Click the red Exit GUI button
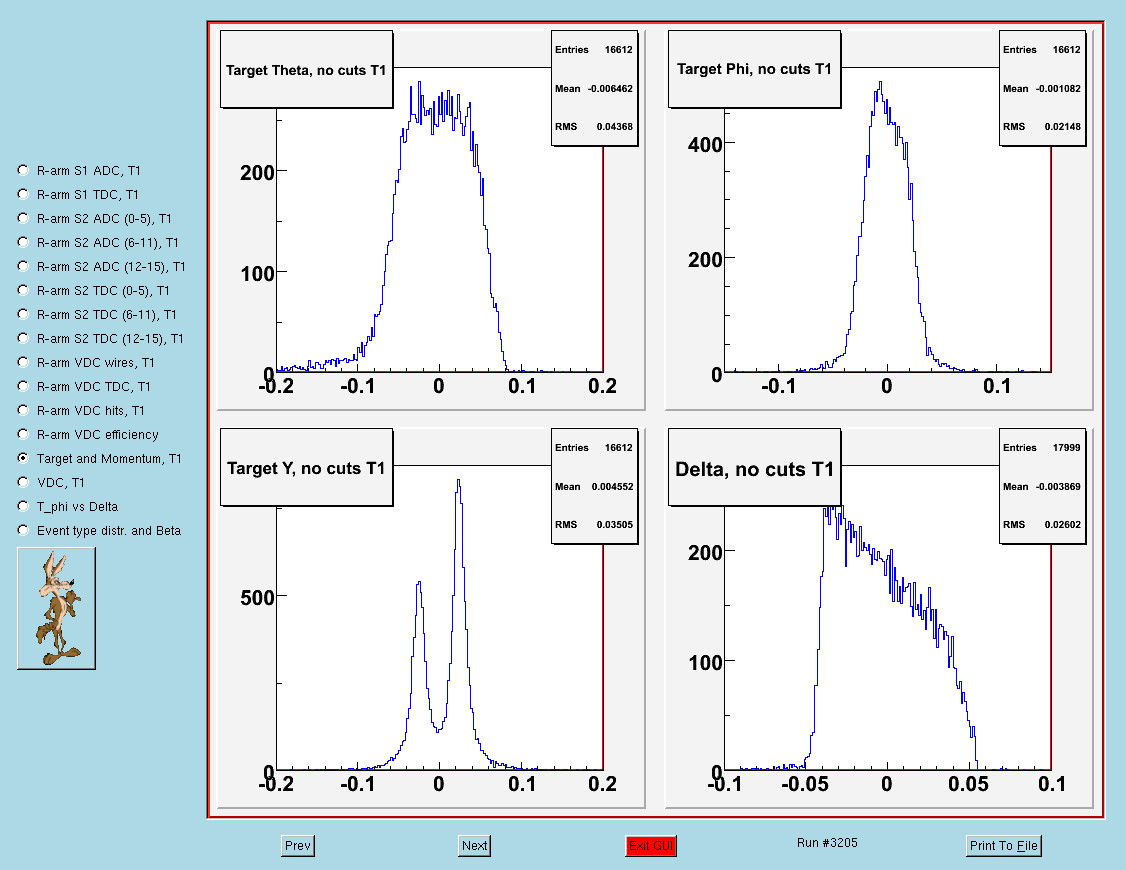This screenshot has height=870, width=1126. point(651,846)
